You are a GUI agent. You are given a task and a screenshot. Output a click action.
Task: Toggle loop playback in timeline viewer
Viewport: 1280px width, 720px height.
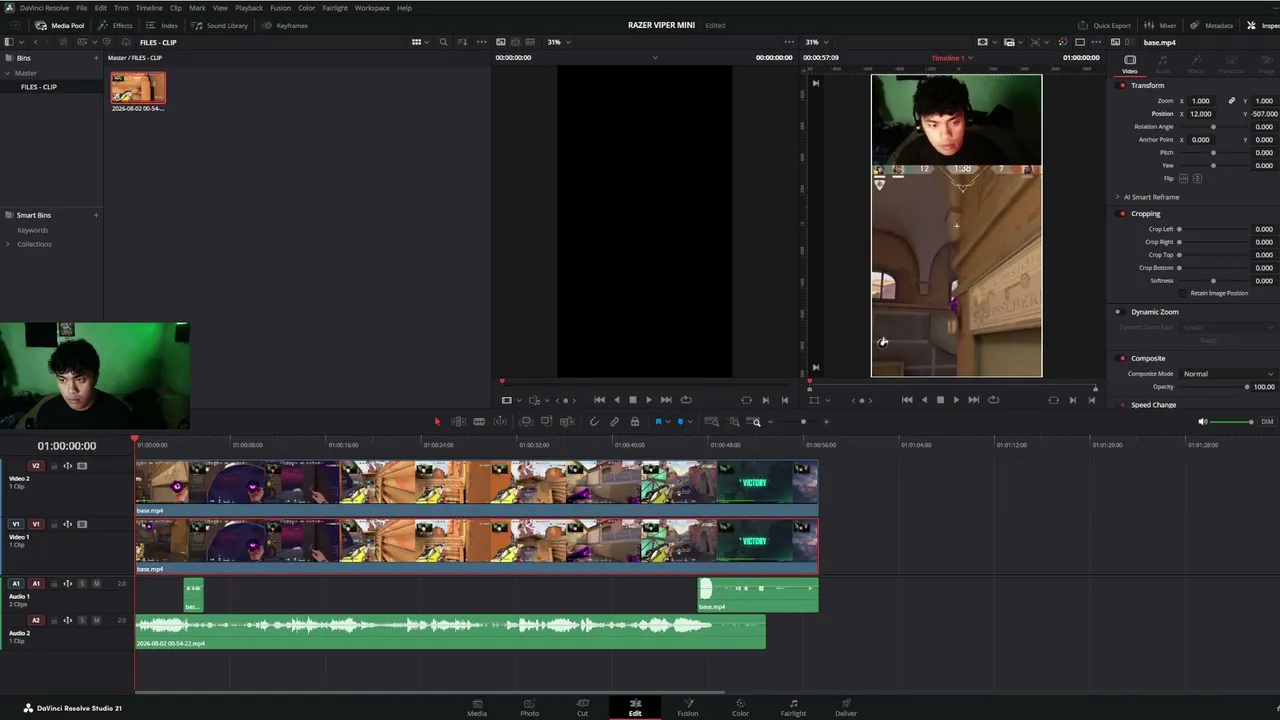click(x=993, y=400)
